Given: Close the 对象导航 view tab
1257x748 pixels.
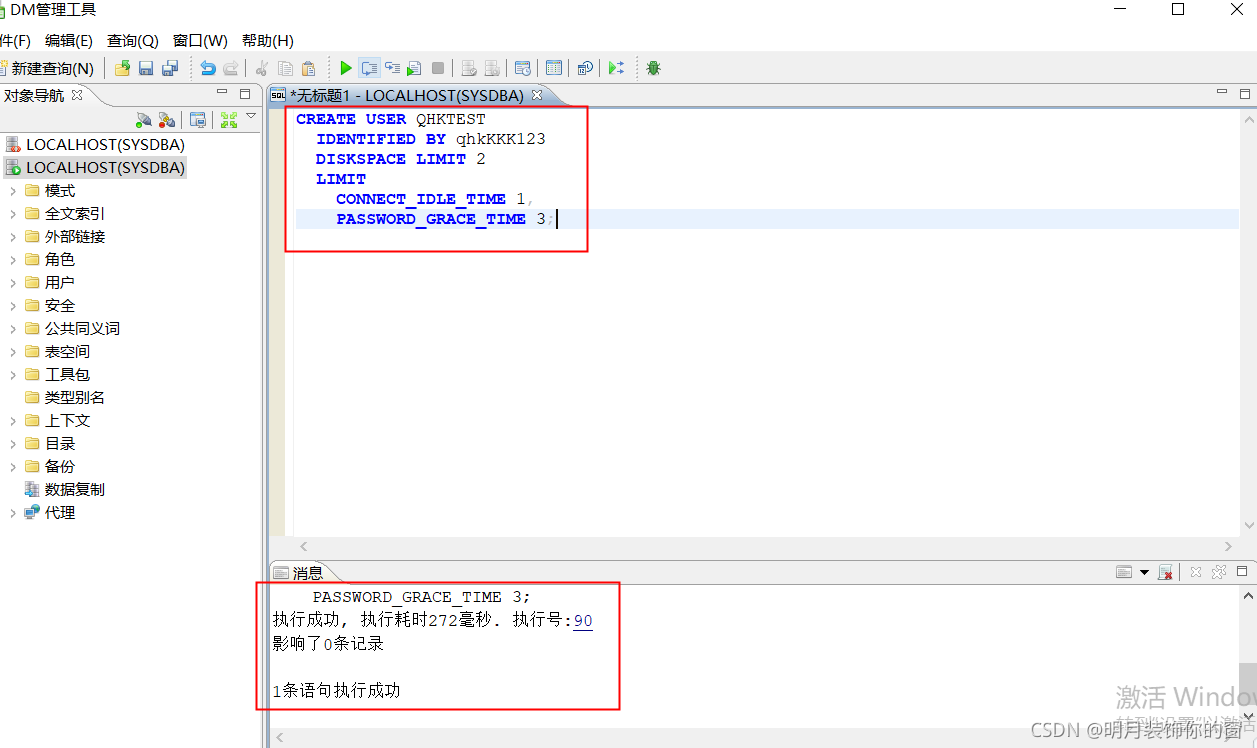Looking at the screenshot, I should (x=77, y=95).
